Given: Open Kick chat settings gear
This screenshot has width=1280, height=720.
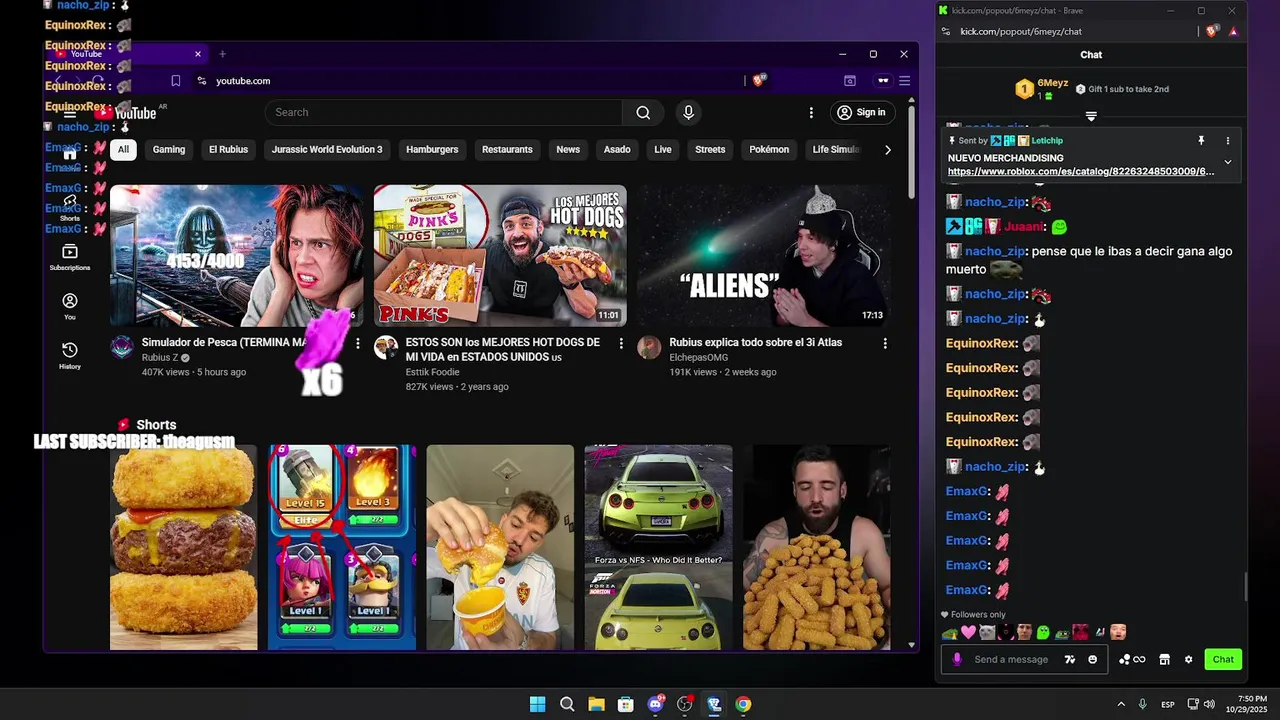Looking at the screenshot, I should (1188, 659).
